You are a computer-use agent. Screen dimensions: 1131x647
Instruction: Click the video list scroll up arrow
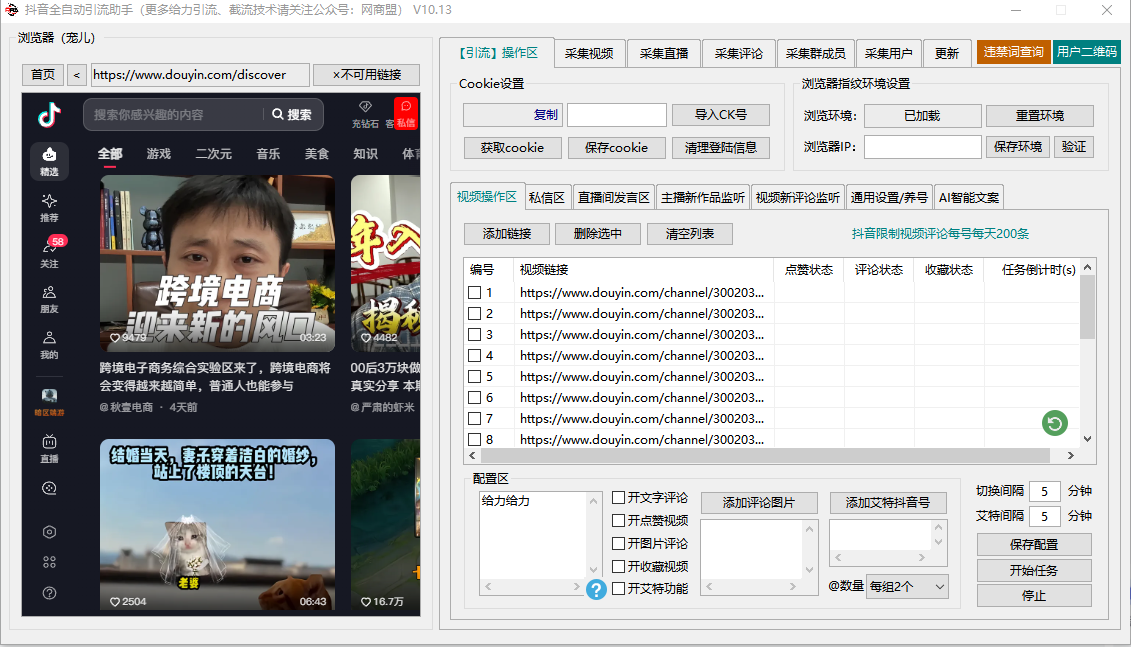tap(1088, 268)
